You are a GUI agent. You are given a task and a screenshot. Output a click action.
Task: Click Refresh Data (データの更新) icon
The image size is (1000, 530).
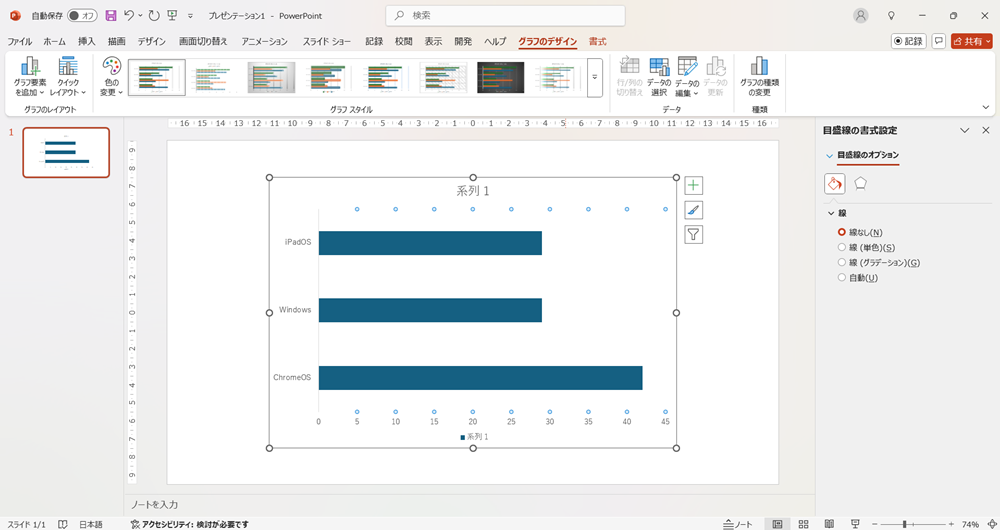716,77
